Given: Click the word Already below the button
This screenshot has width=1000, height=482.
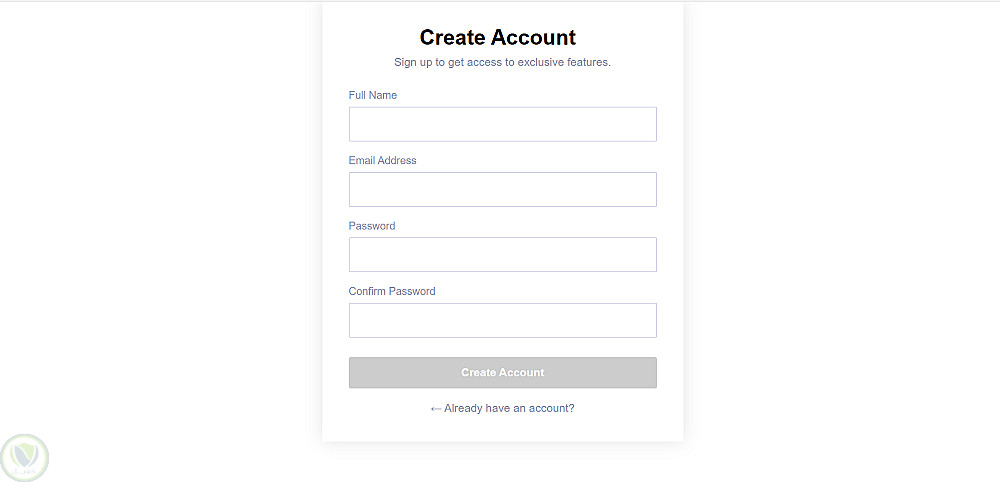Looking at the screenshot, I should point(464,408).
